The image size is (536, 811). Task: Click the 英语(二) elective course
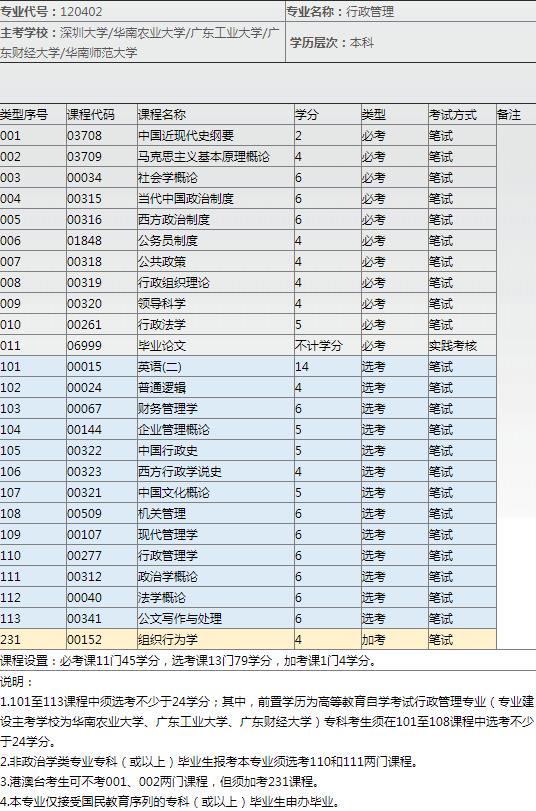click(x=160, y=367)
